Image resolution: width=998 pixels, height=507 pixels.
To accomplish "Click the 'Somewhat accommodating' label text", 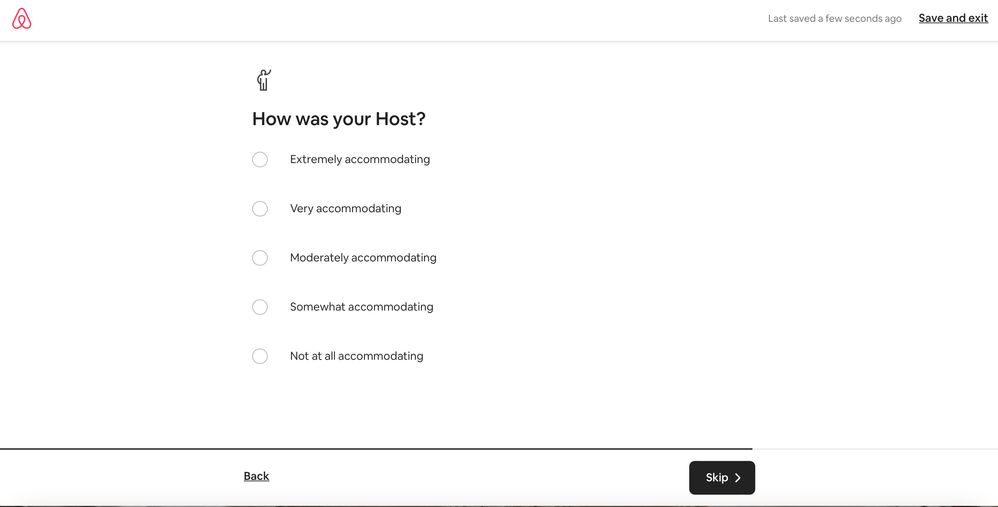I will point(361,307).
